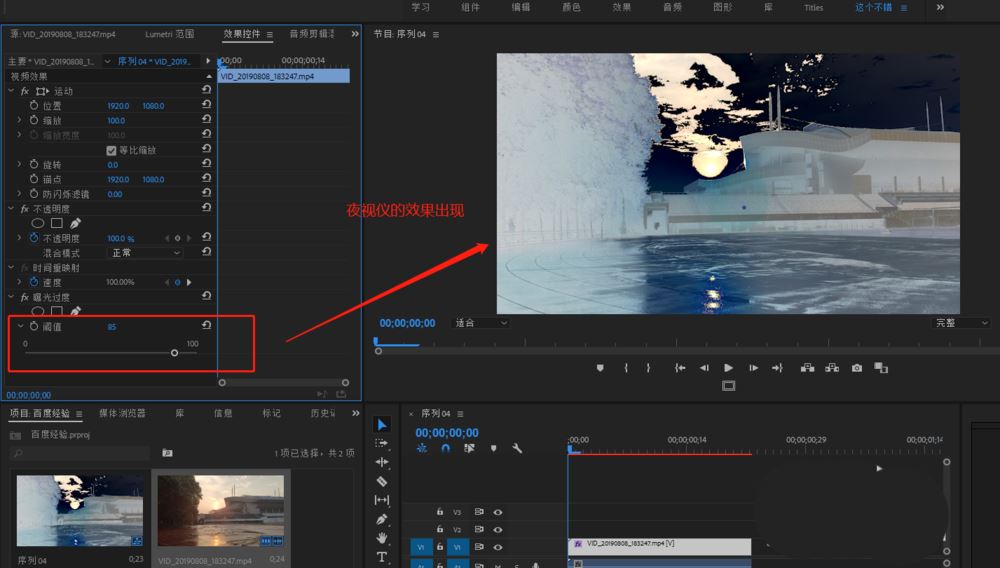
Task: Toggle V1 track output eye
Action: click(497, 547)
